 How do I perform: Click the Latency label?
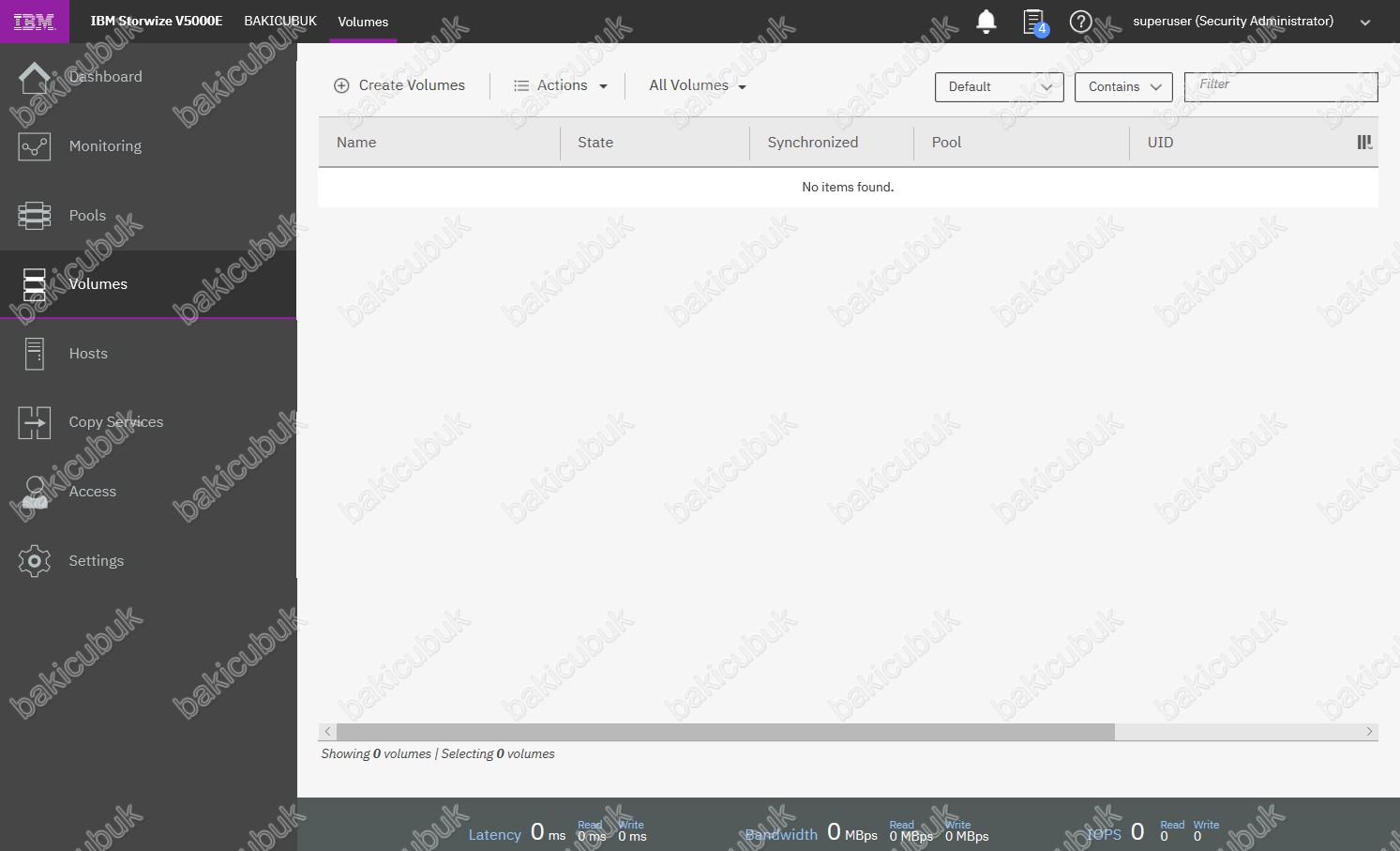tap(494, 835)
